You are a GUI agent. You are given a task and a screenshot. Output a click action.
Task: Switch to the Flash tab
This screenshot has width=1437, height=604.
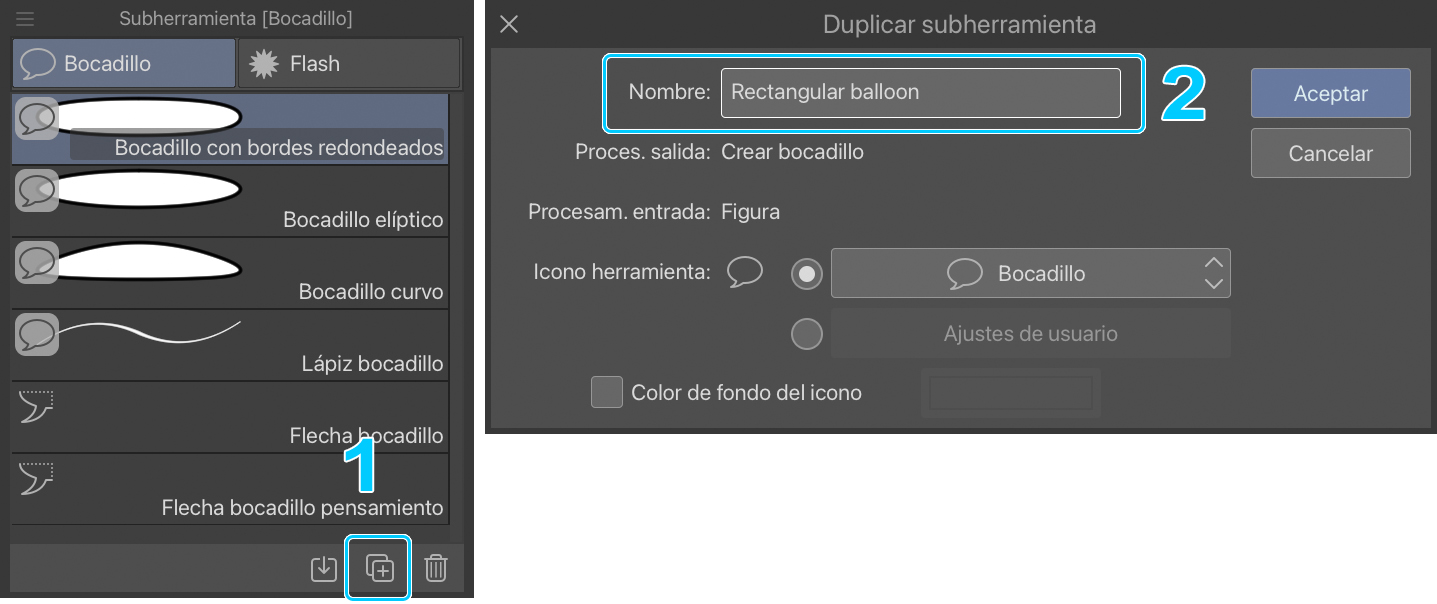pos(348,64)
